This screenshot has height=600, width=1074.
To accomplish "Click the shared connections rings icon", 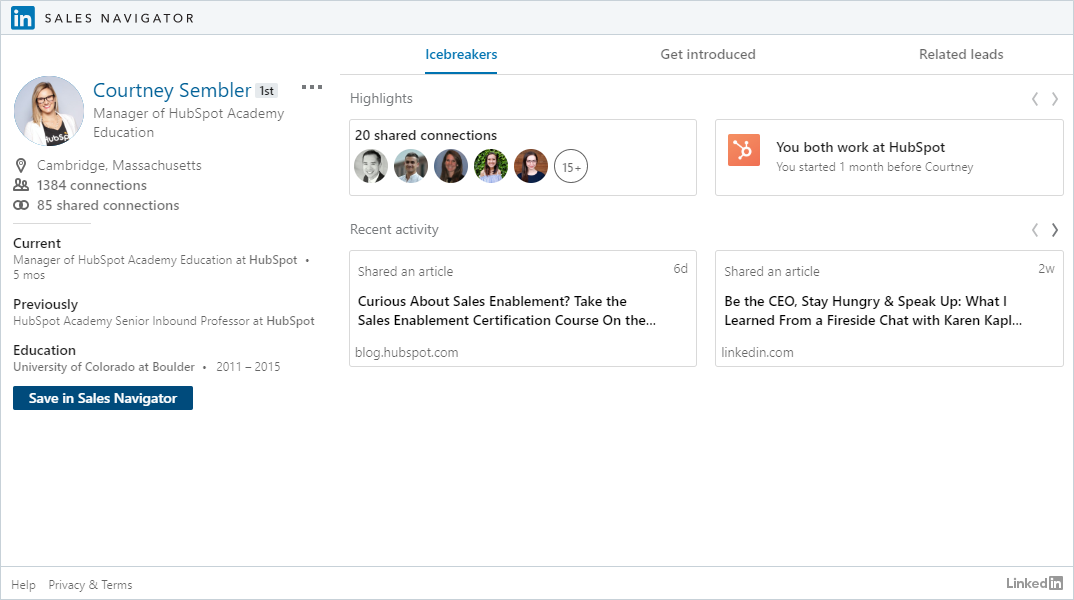I will click(21, 205).
